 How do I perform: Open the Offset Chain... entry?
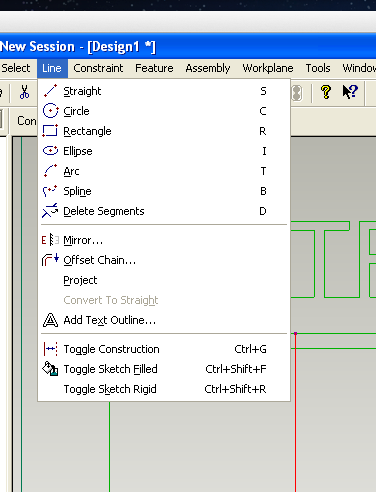point(164,260)
